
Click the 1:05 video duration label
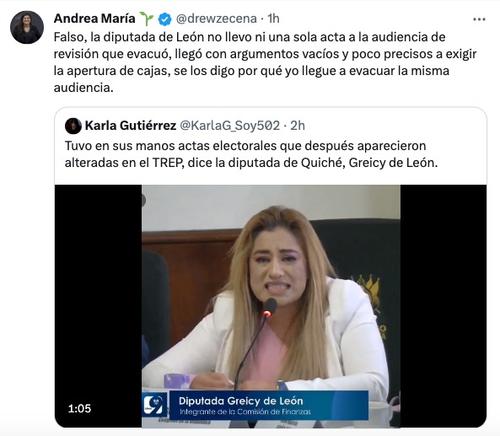click(79, 408)
